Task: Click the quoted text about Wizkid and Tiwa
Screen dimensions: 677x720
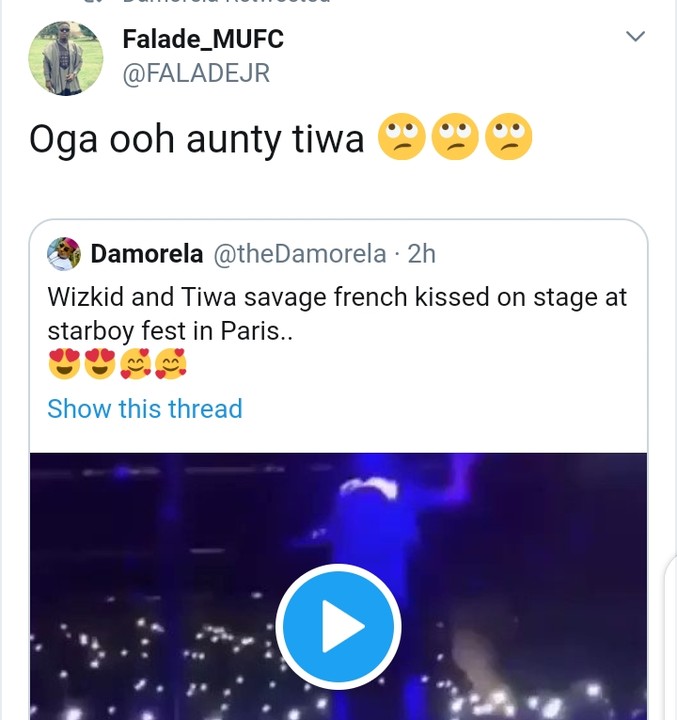Action: [x=337, y=314]
